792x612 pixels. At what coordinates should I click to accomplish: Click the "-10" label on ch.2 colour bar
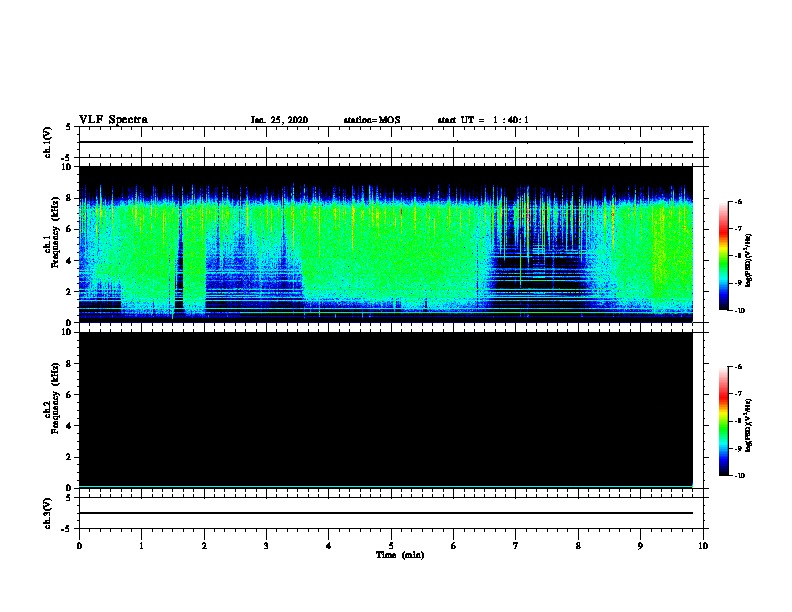coord(739,476)
